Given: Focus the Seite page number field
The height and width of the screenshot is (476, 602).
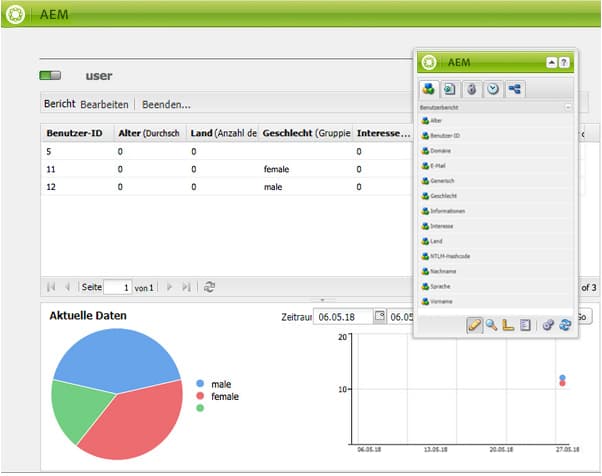Looking at the screenshot, I should point(117,287).
